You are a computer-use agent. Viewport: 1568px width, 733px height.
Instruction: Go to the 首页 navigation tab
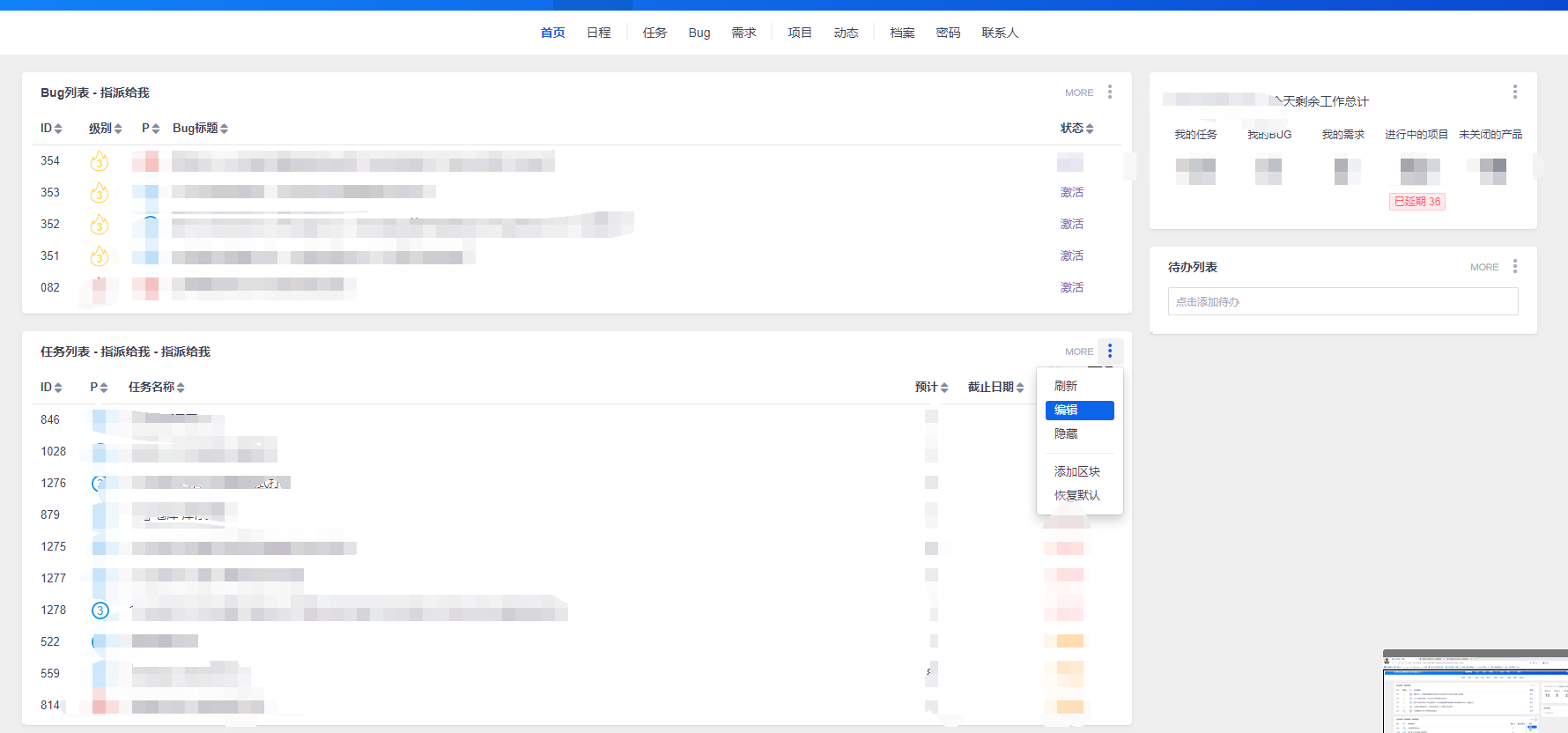coord(552,33)
